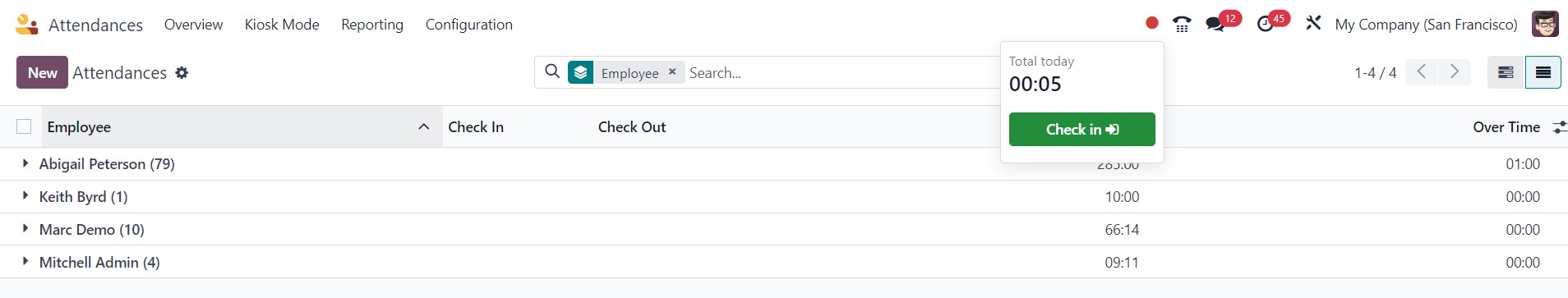
Task: Click the green Check in button
Action: 1081,129
